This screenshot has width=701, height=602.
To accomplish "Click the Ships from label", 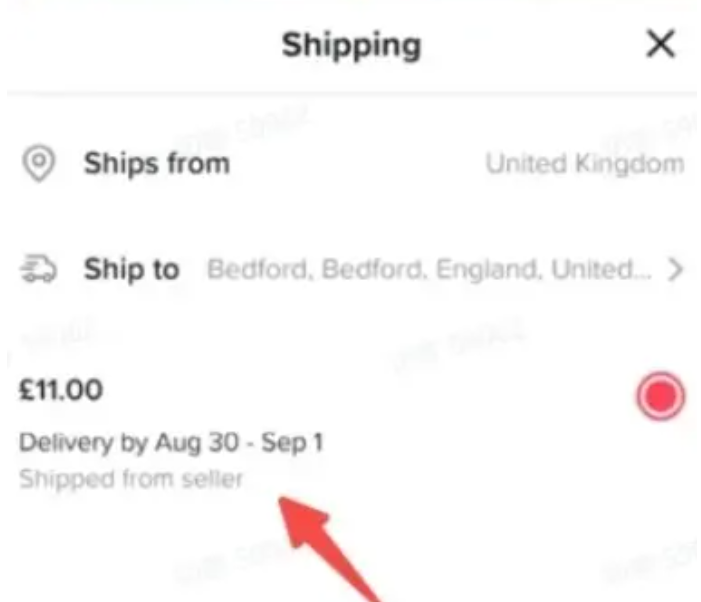I will 156,164.
